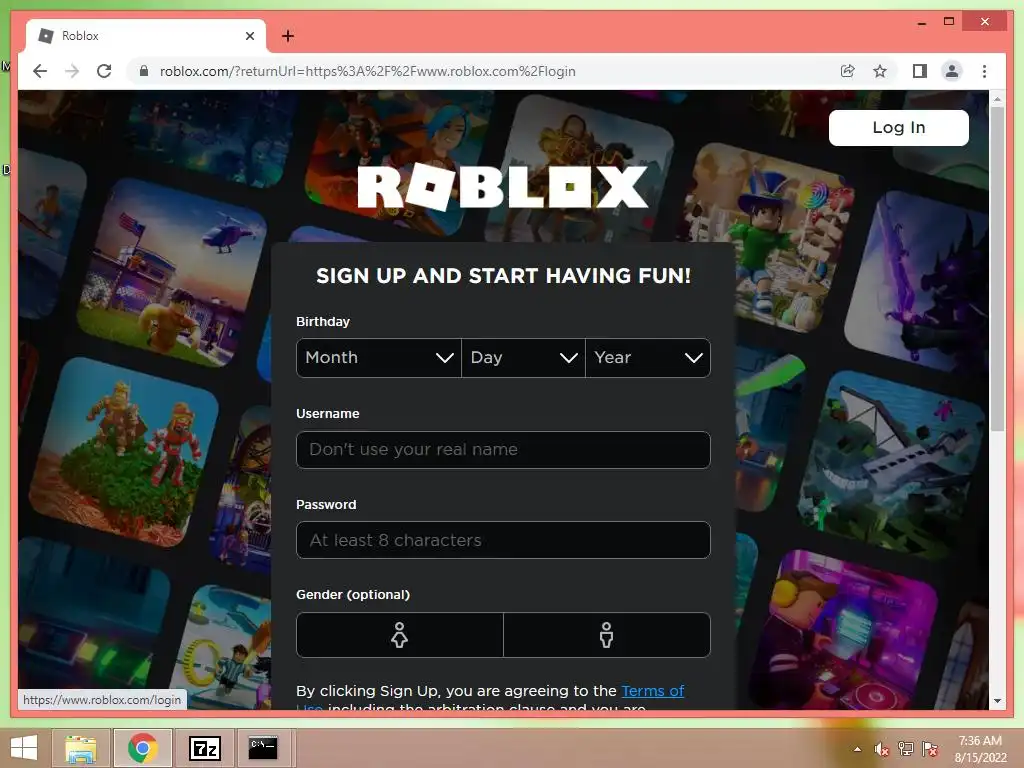Click the browser Forward arrow

[72, 71]
